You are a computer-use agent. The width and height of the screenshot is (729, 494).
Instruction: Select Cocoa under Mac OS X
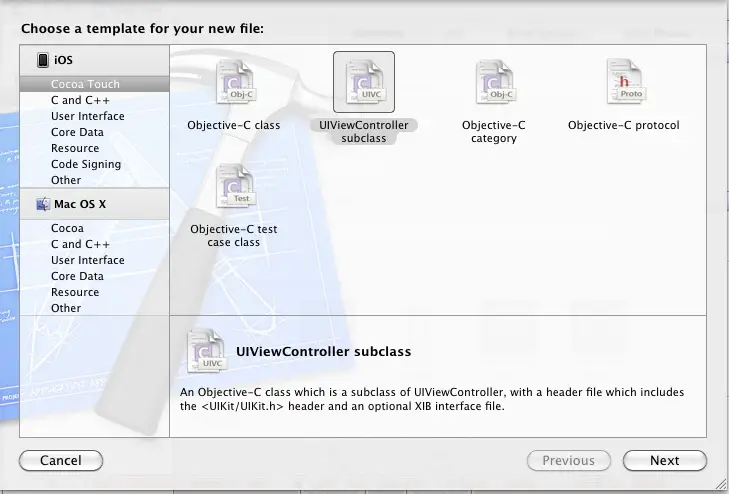[x=67, y=228]
